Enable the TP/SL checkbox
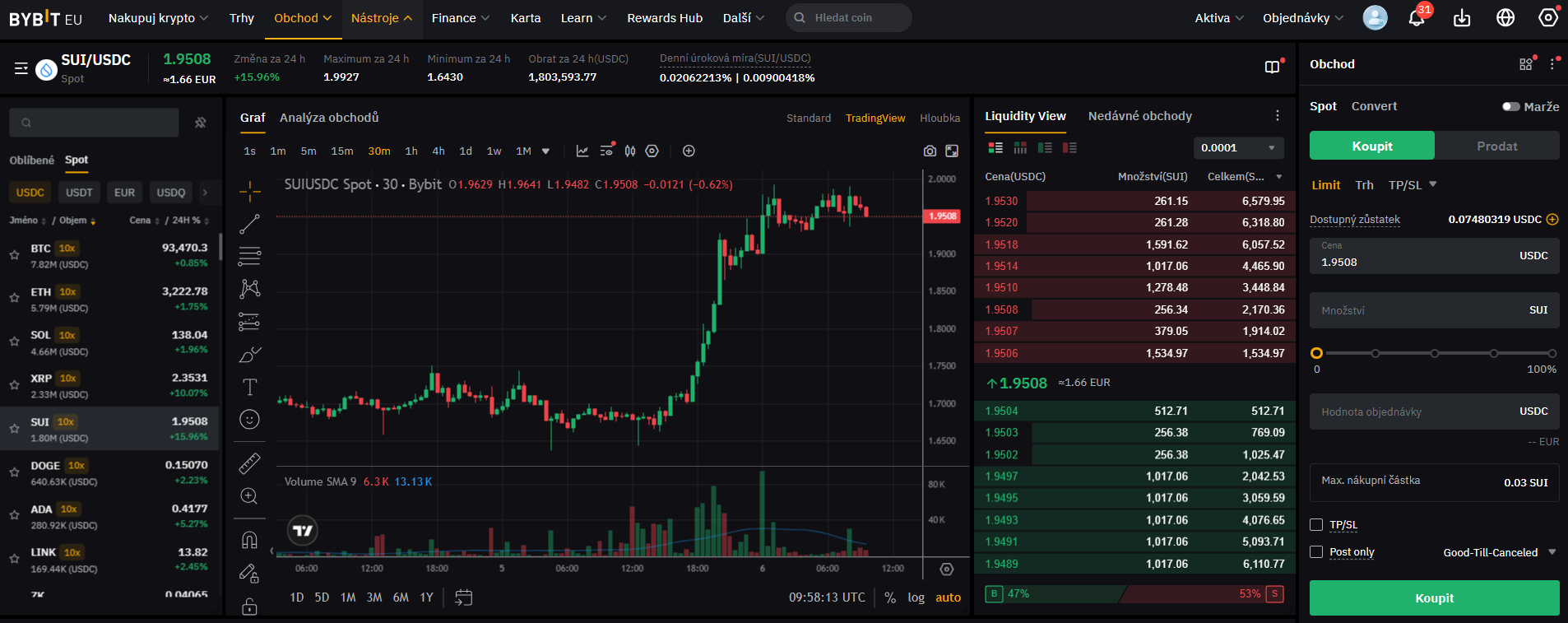1568x623 pixels. click(x=1316, y=525)
